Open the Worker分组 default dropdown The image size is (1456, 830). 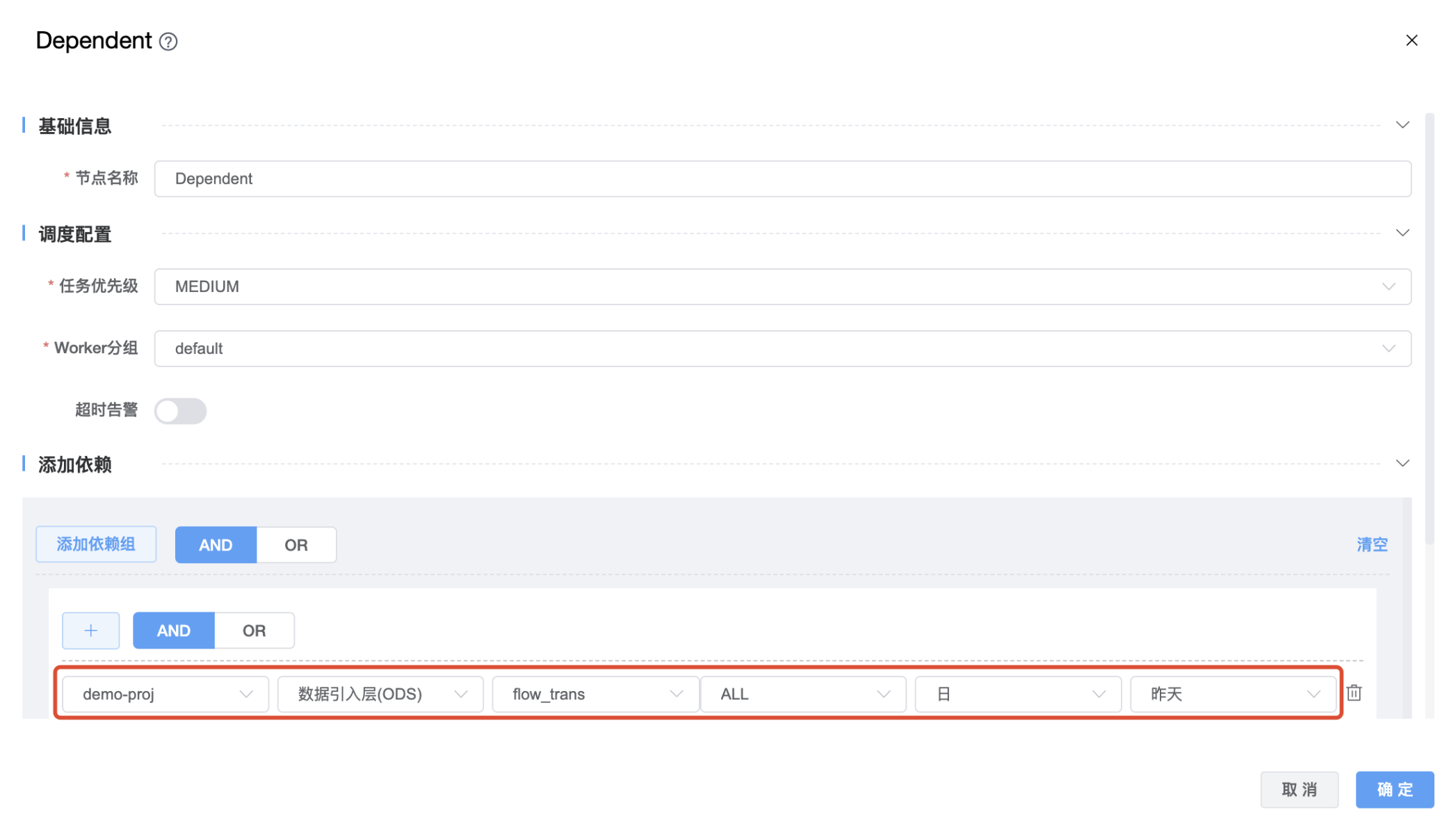point(782,348)
